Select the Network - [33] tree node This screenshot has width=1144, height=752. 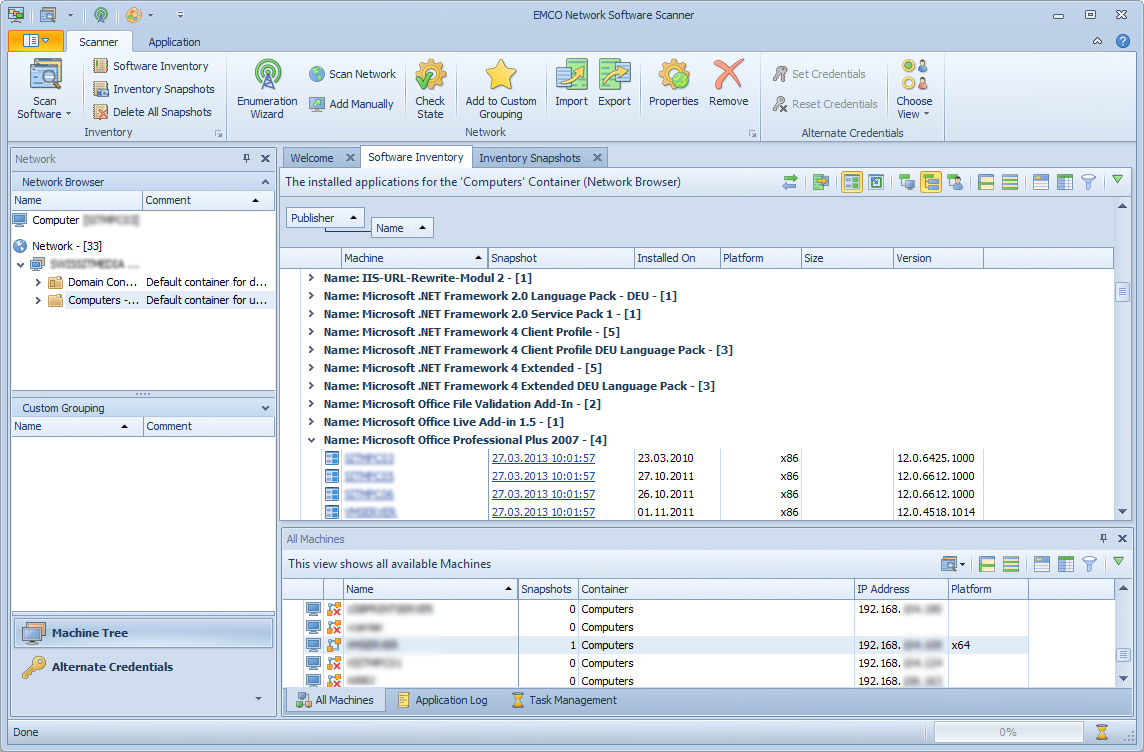click(x=66, y=246)
